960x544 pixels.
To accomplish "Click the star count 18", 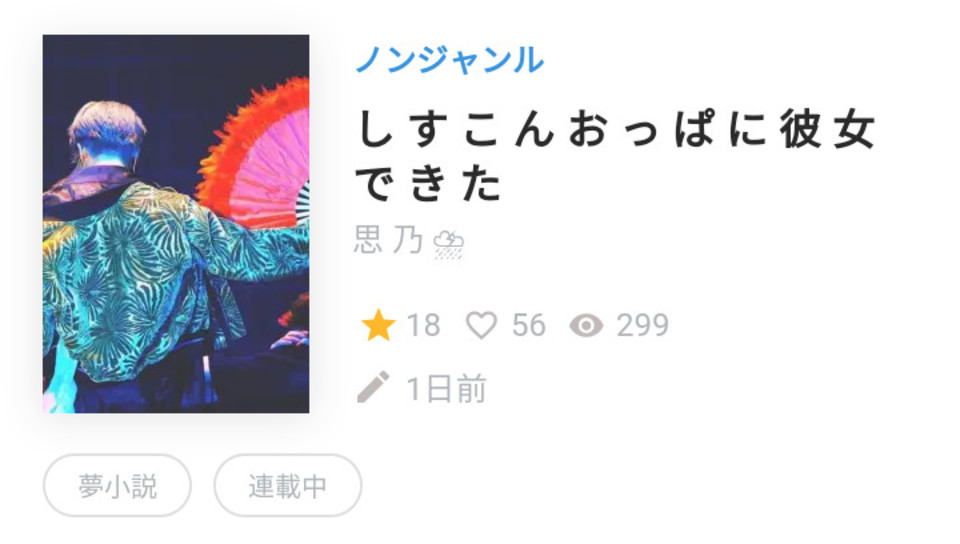I will click(424, 325).
